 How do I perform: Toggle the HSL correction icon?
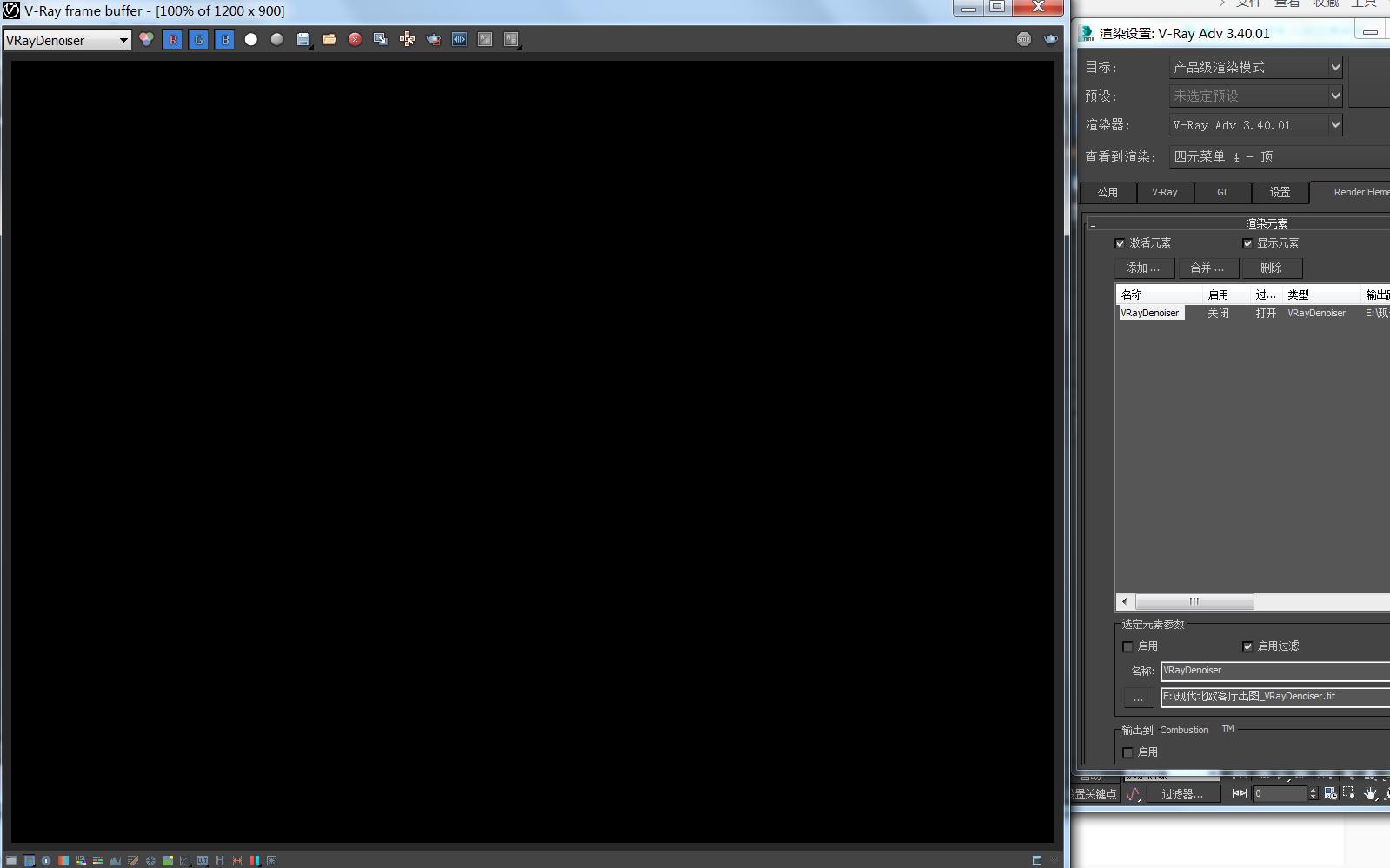click(81, 860)
